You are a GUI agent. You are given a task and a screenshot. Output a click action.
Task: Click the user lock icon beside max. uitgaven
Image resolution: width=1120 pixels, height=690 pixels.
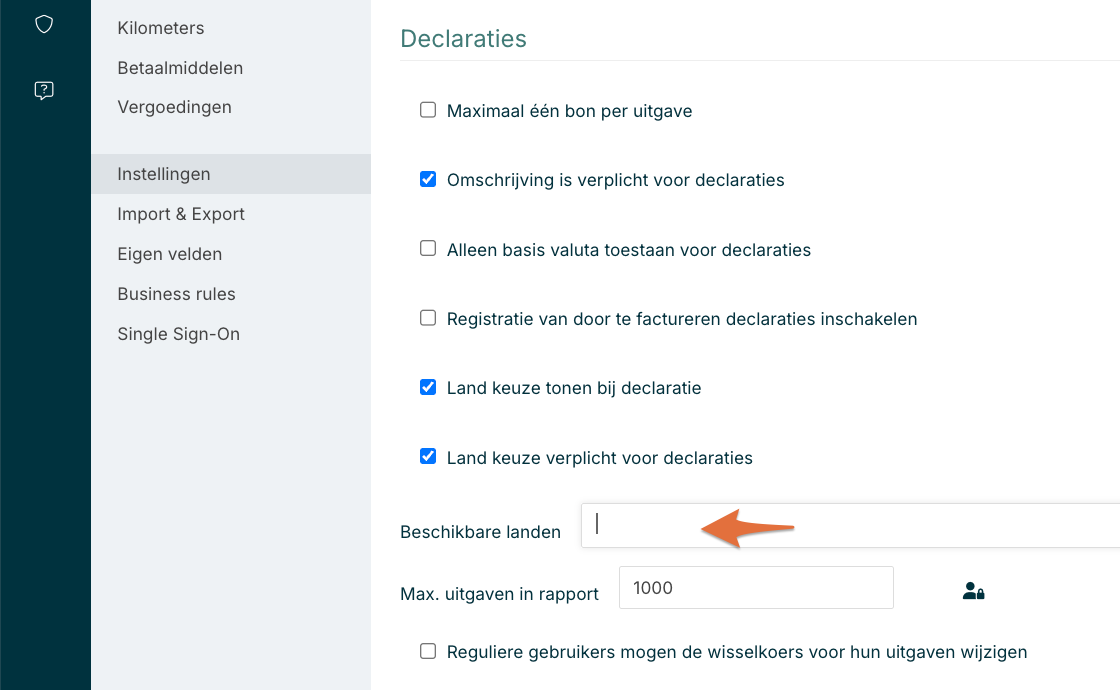coord(973,591)
